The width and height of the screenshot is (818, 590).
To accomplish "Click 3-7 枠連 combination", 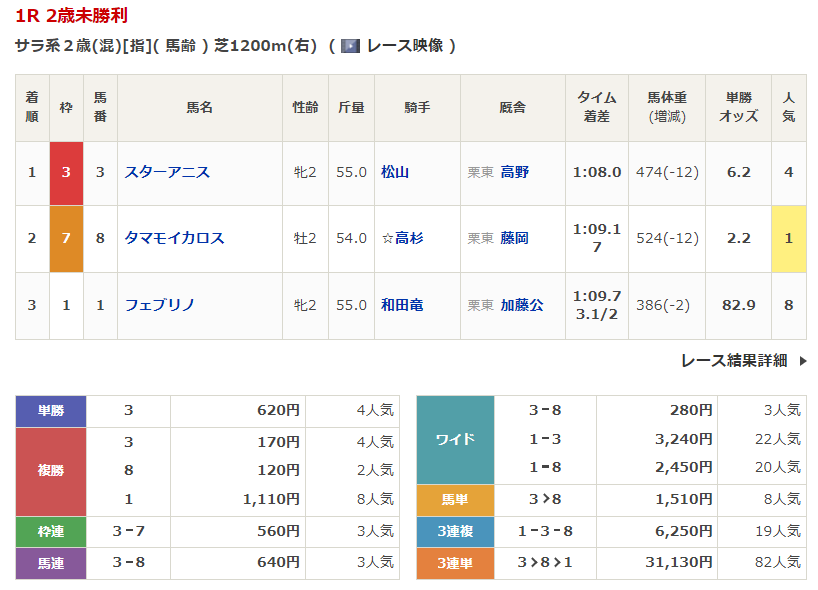I will 128,531.
